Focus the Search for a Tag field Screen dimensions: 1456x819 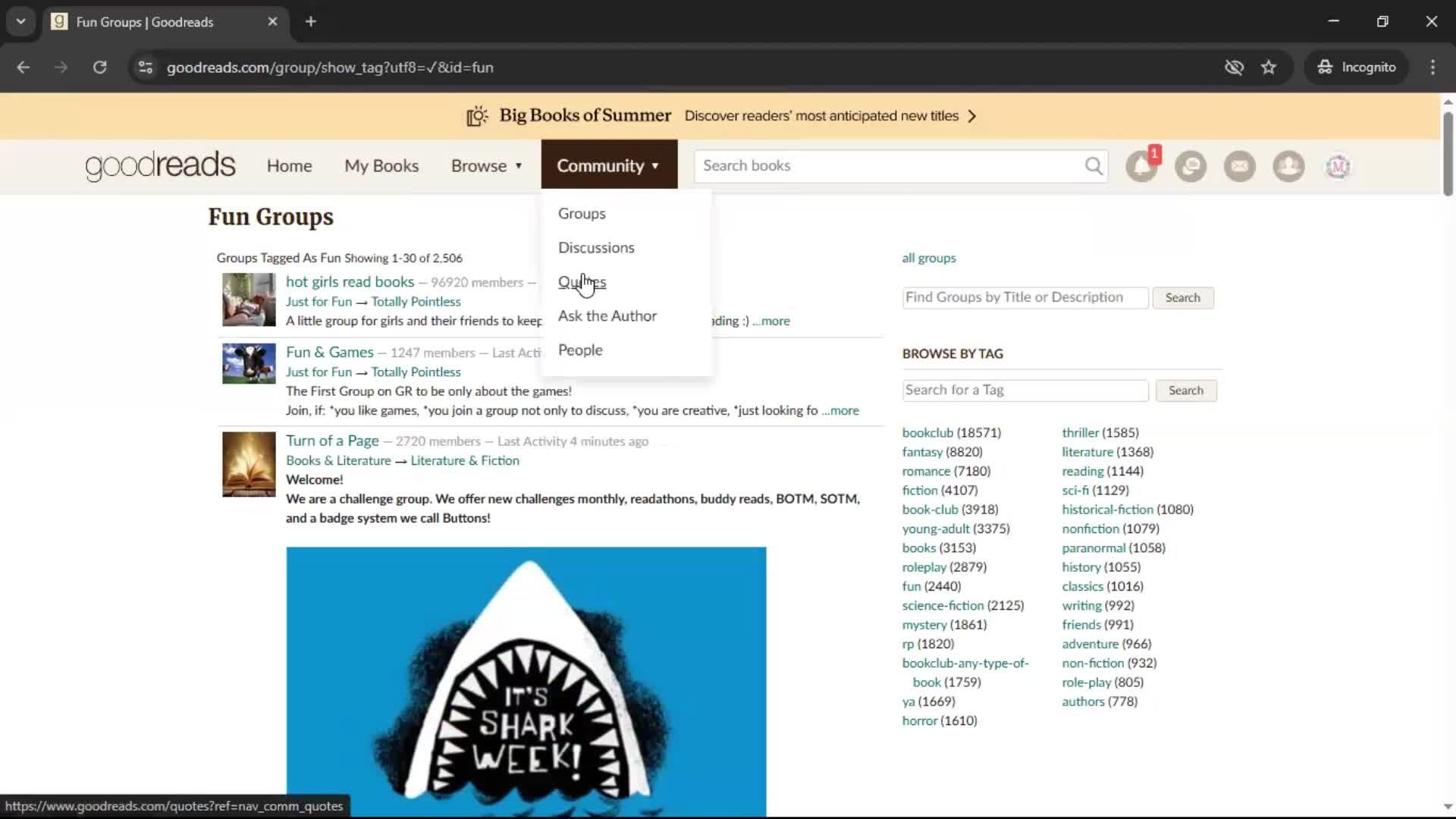tap(1025, 390)
